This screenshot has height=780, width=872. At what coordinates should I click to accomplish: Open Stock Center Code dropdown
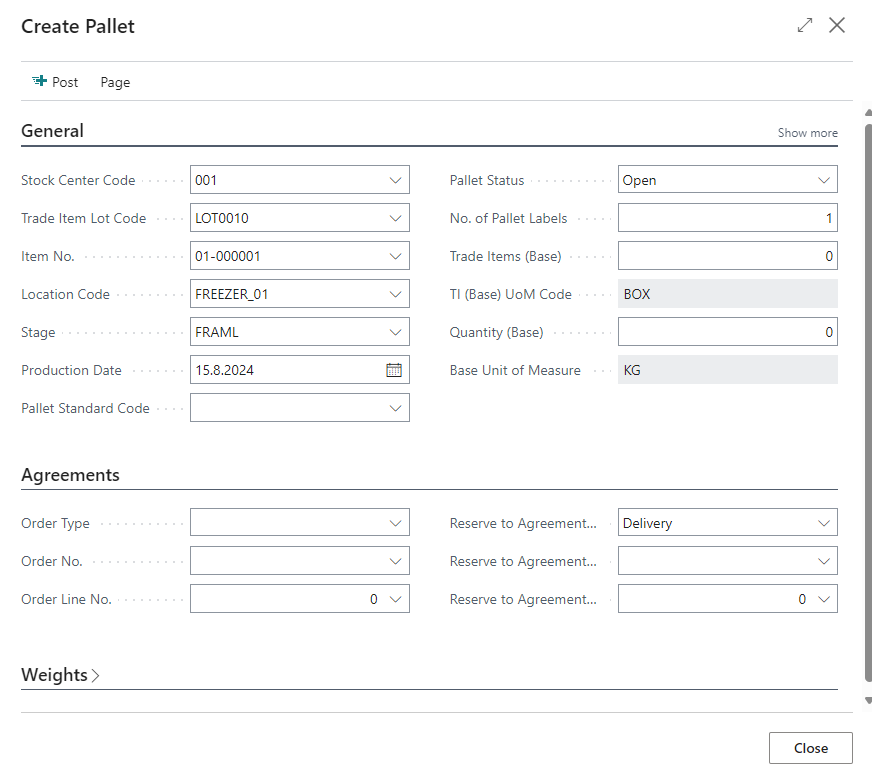click(394, 180)
